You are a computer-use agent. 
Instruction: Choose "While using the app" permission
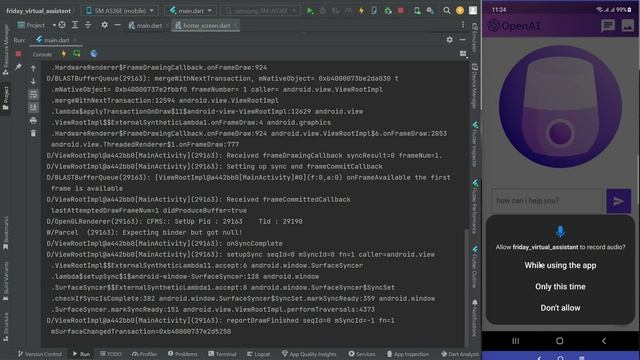[560, 266]
